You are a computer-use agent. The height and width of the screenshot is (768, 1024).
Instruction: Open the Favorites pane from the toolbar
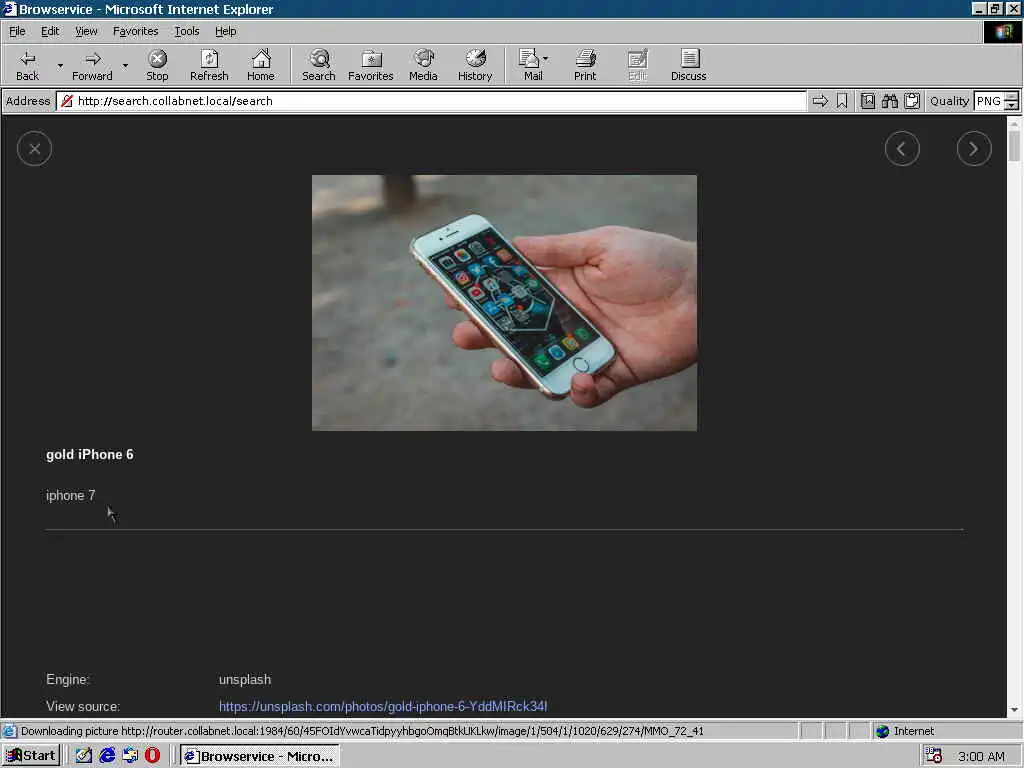[370, 65]
